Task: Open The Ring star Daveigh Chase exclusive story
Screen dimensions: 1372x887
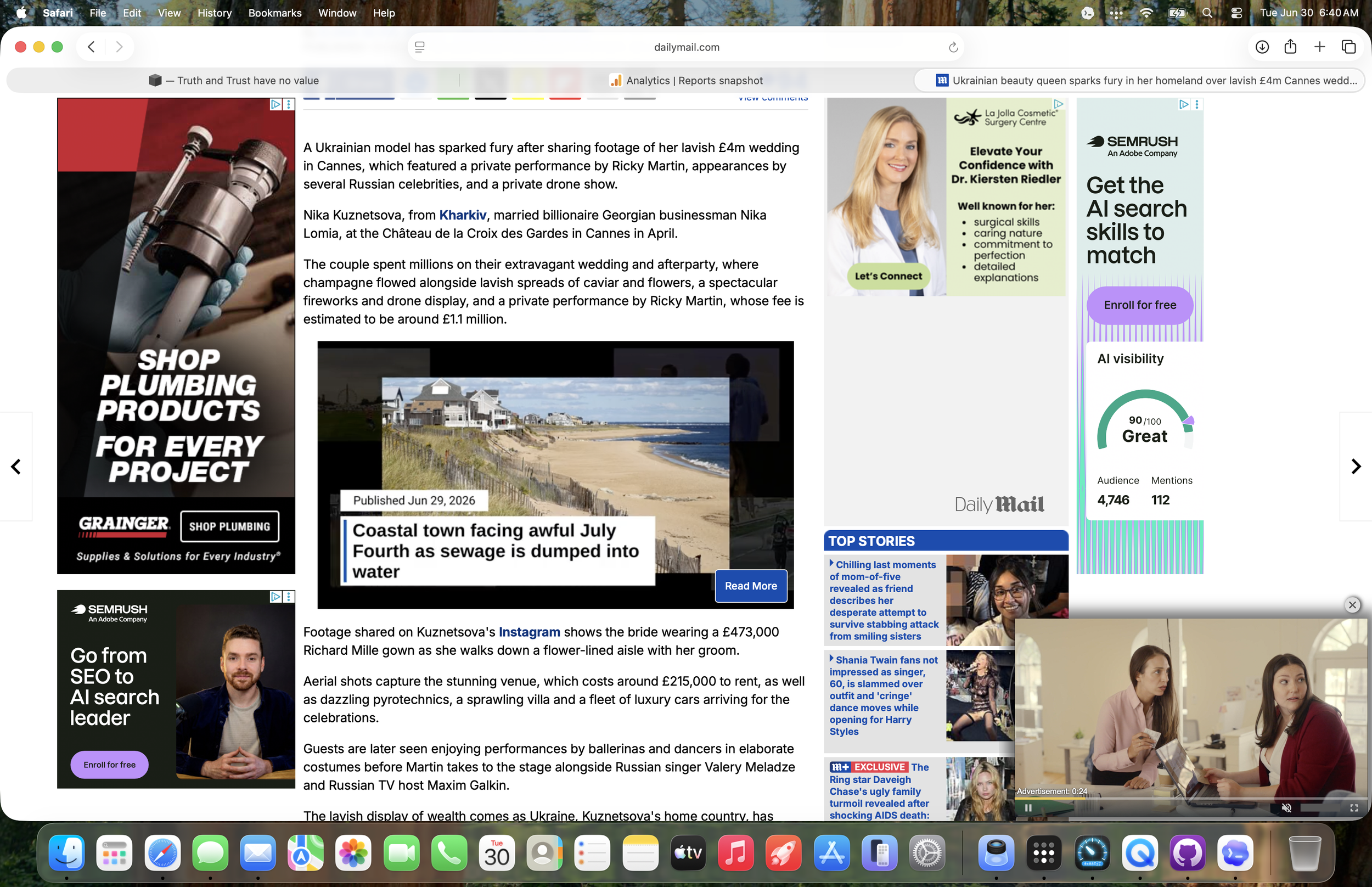Action: (x=880, y=791)
